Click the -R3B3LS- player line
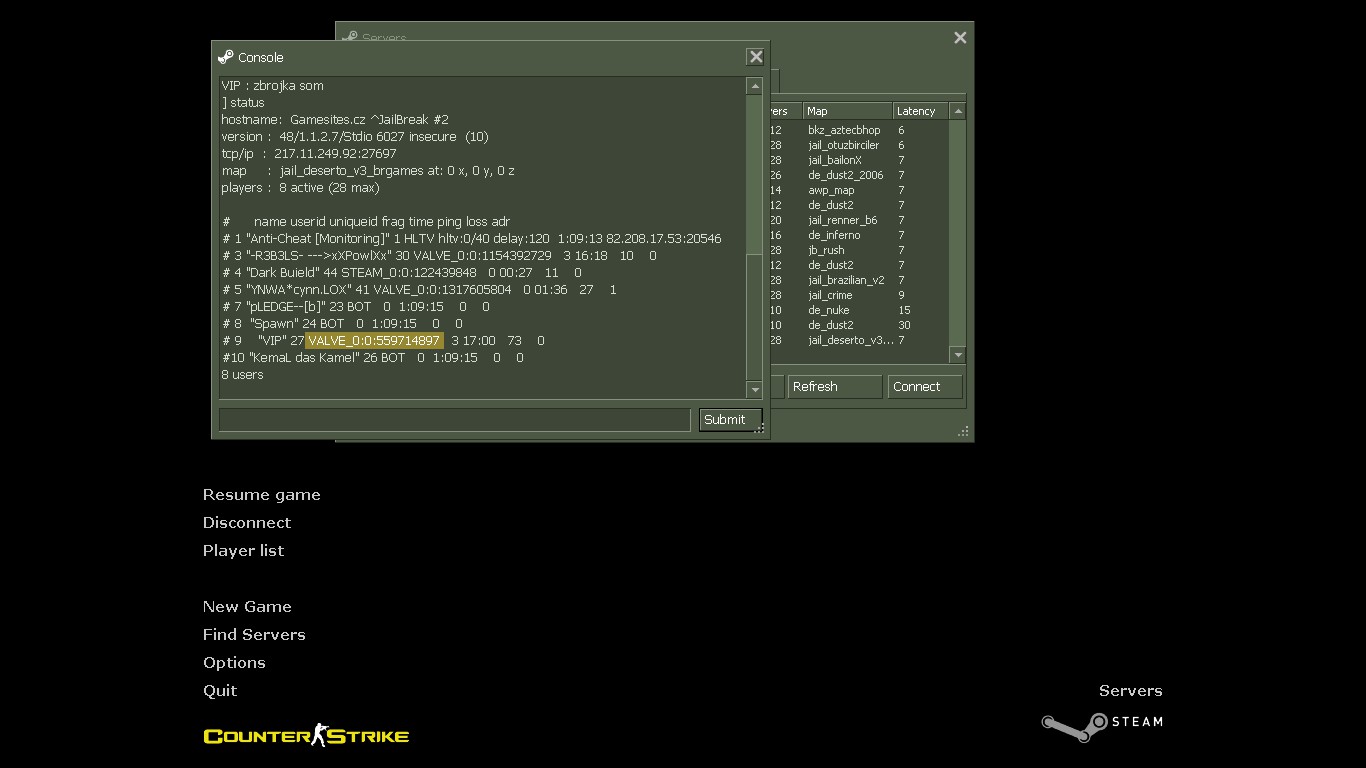Screen dimensions: 1366x768 click(440, 256)
